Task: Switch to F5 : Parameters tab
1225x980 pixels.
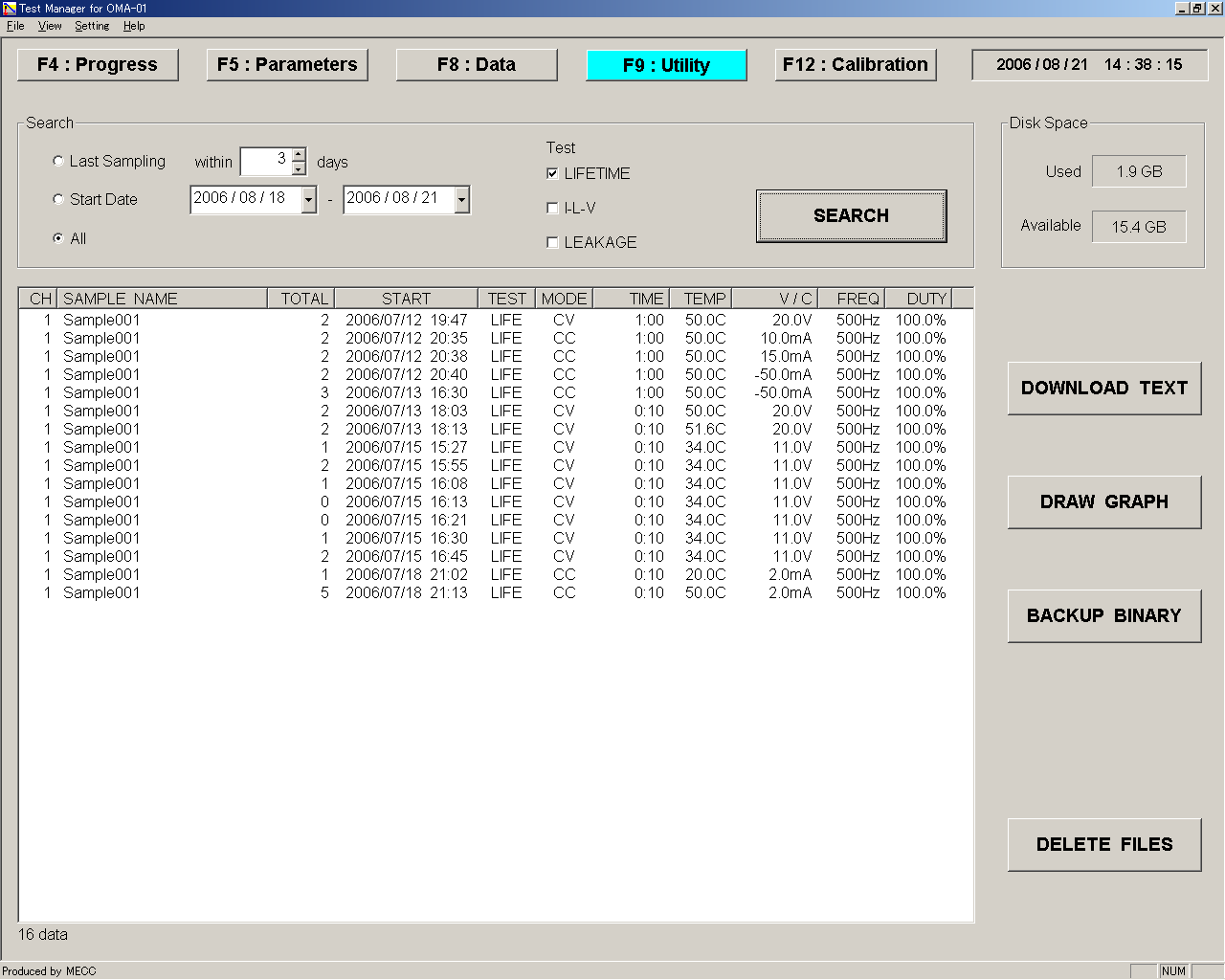Action: coord(287,65)
